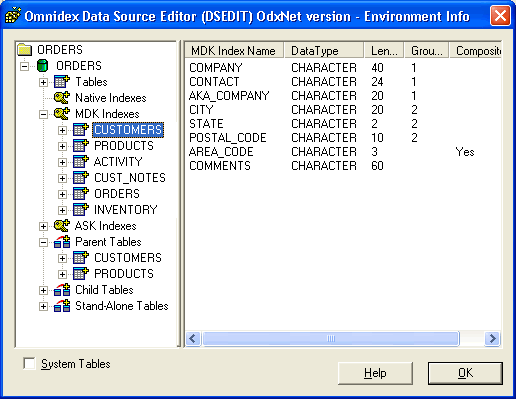
Task: Collapse the MDK Indexes node
Action: point(43,114)
